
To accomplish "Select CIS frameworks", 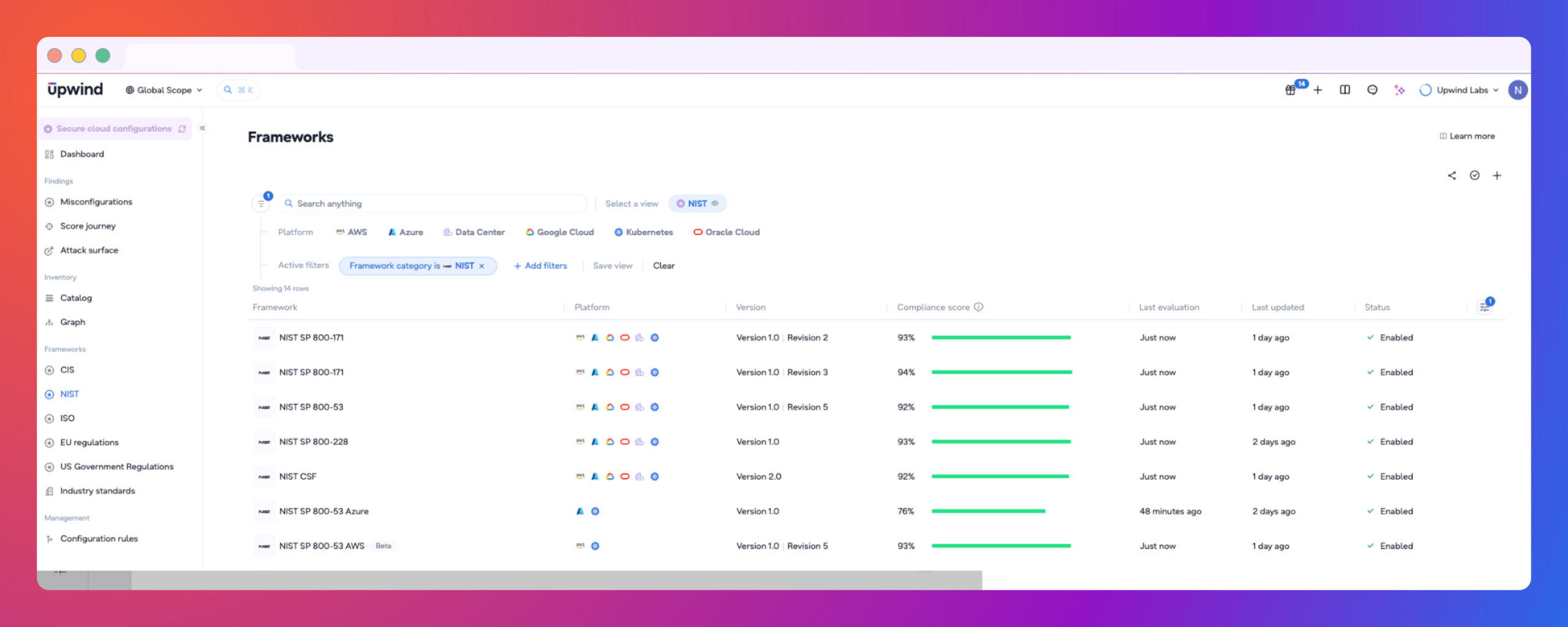I will (67, 370).
